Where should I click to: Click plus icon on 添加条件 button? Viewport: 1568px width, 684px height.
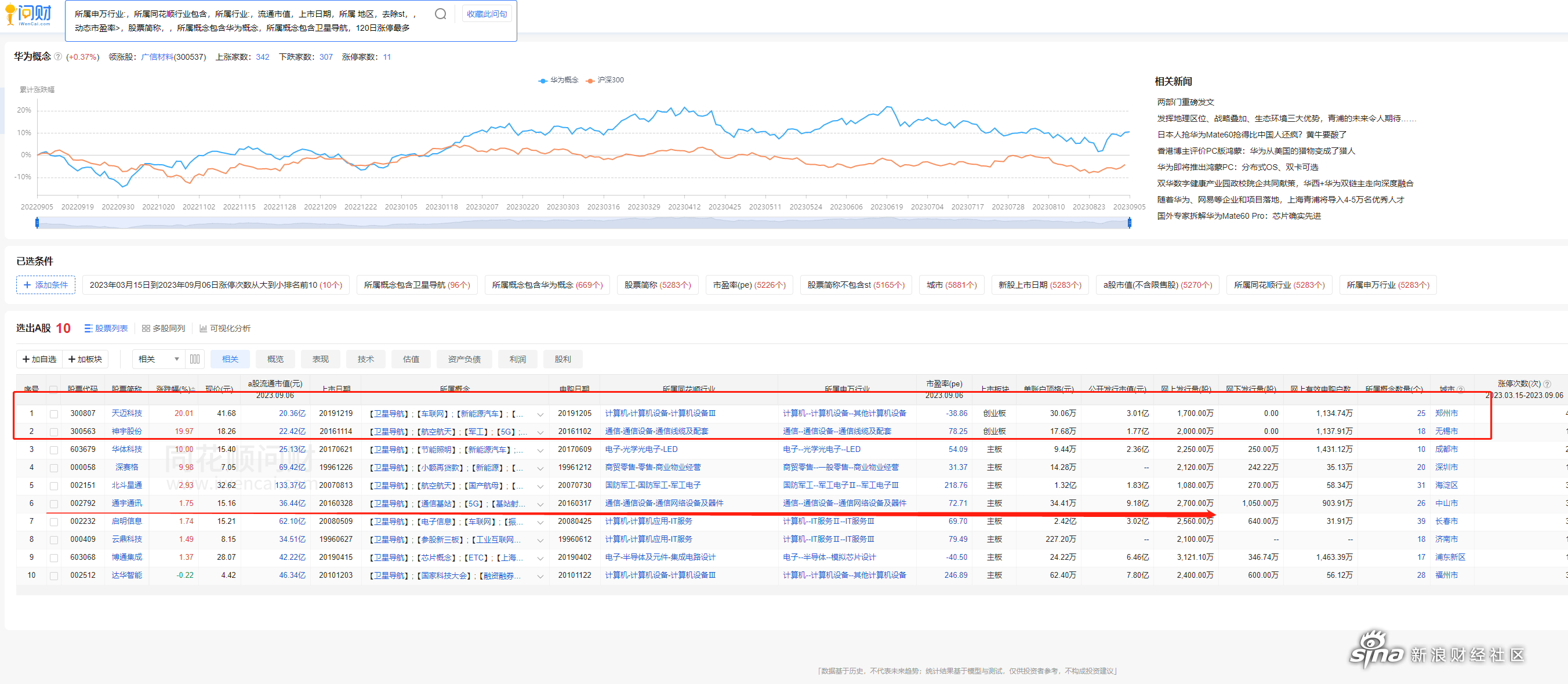pyautogui.click(x=27, y=285)
